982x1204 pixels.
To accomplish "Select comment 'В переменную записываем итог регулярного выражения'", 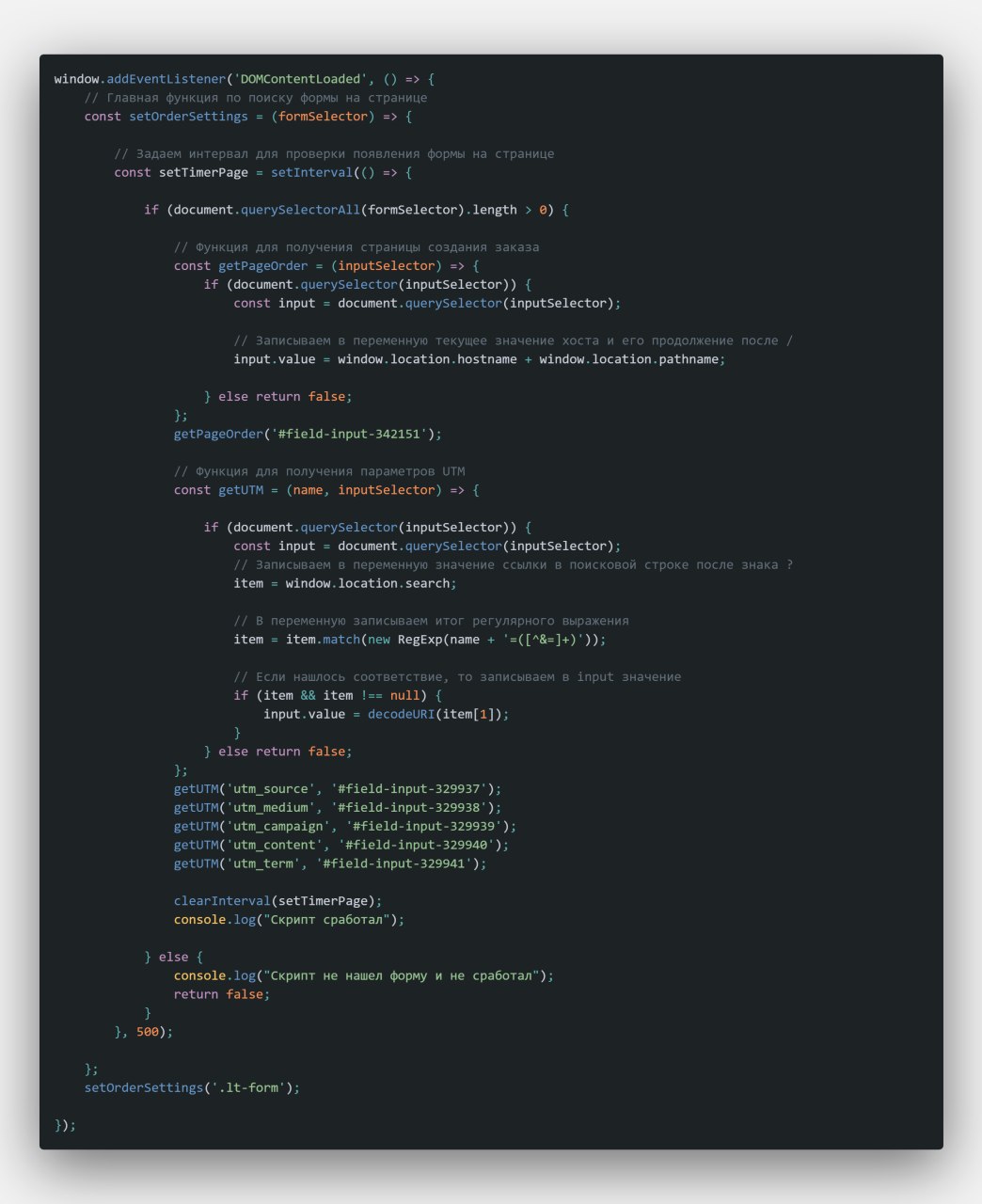I will tap(432, 621).
